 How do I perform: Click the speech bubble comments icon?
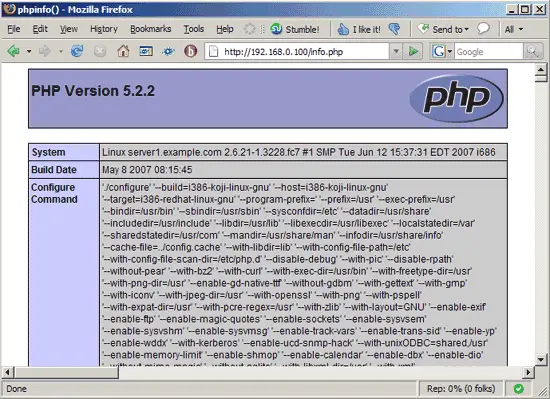click(x=483, y=29)
